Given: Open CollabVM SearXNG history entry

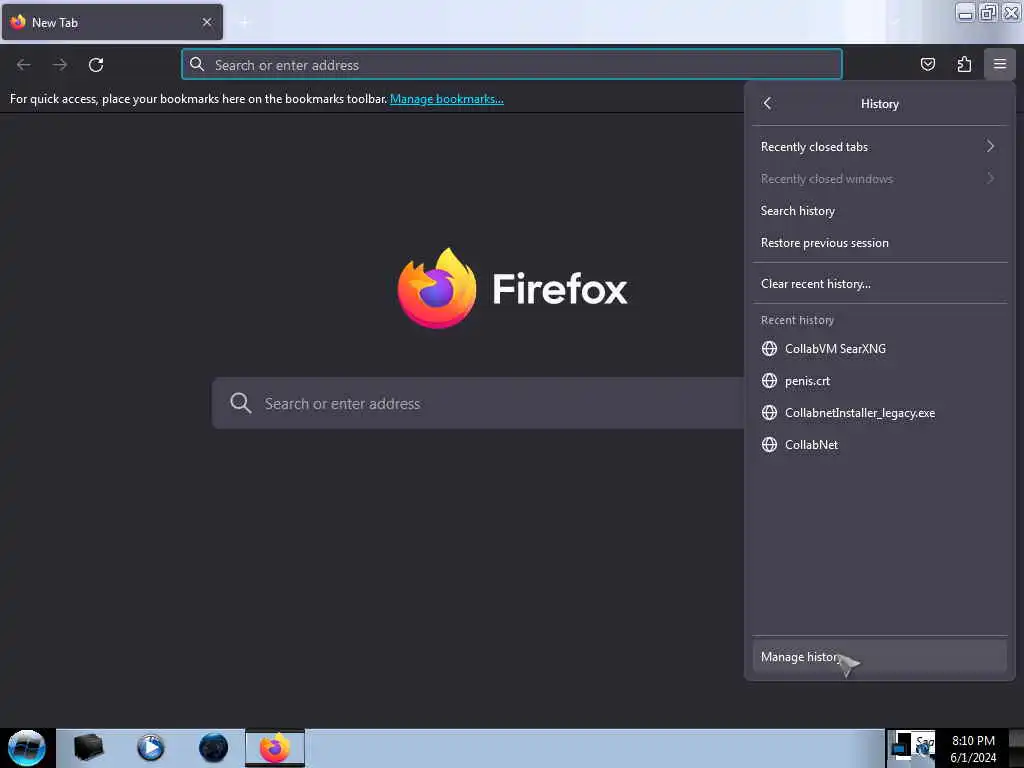Looking at the screenshot, I should click(879, 348).
